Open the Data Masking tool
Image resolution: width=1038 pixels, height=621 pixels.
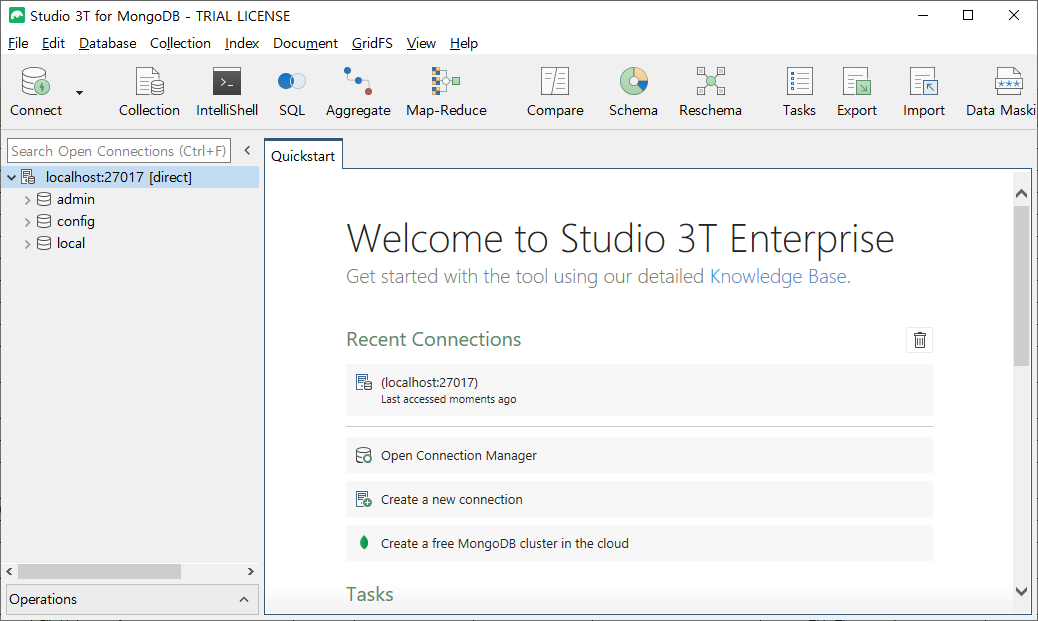[x=1001, y=92]
